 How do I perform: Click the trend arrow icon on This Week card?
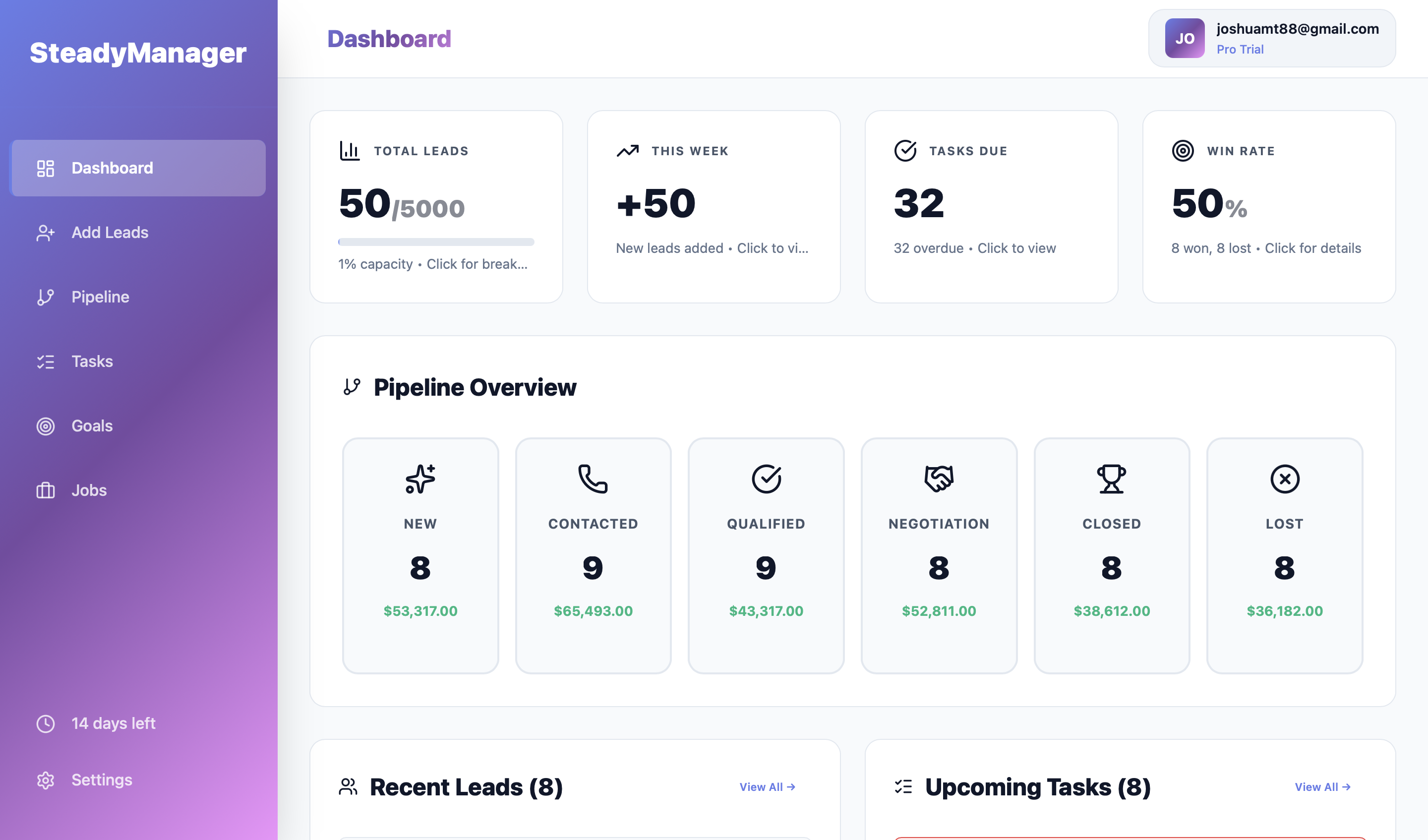coord(627,150)
